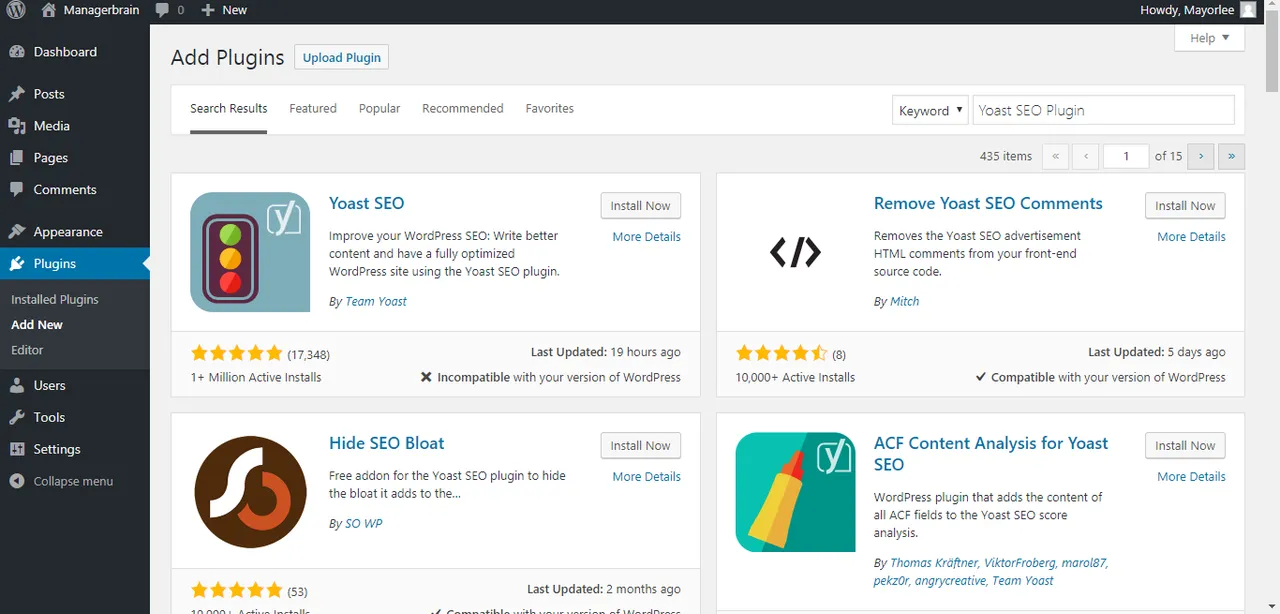Install Yoast SEO with Install Now
The height and width of the screenshot is (614, 1280).
(641, 205)
